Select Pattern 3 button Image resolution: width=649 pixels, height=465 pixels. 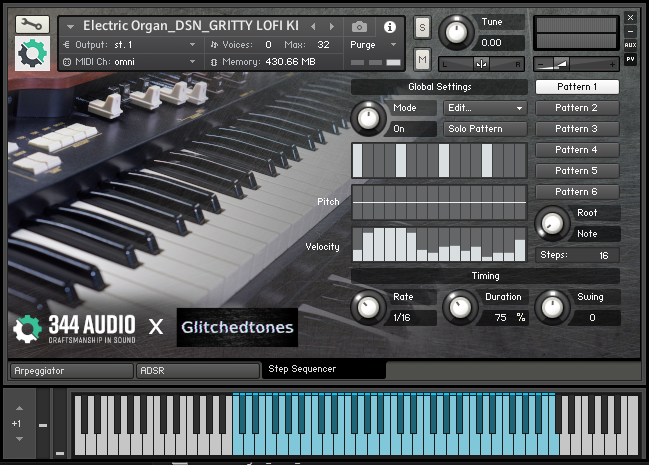(576, 129)
